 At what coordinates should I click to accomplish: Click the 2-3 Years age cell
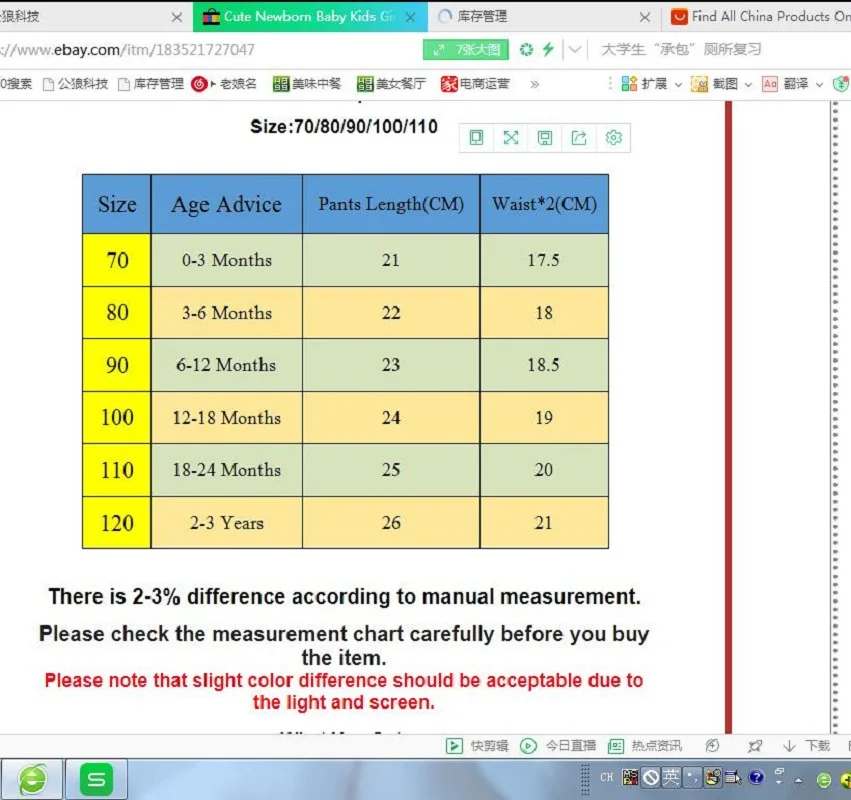(226, 523)
